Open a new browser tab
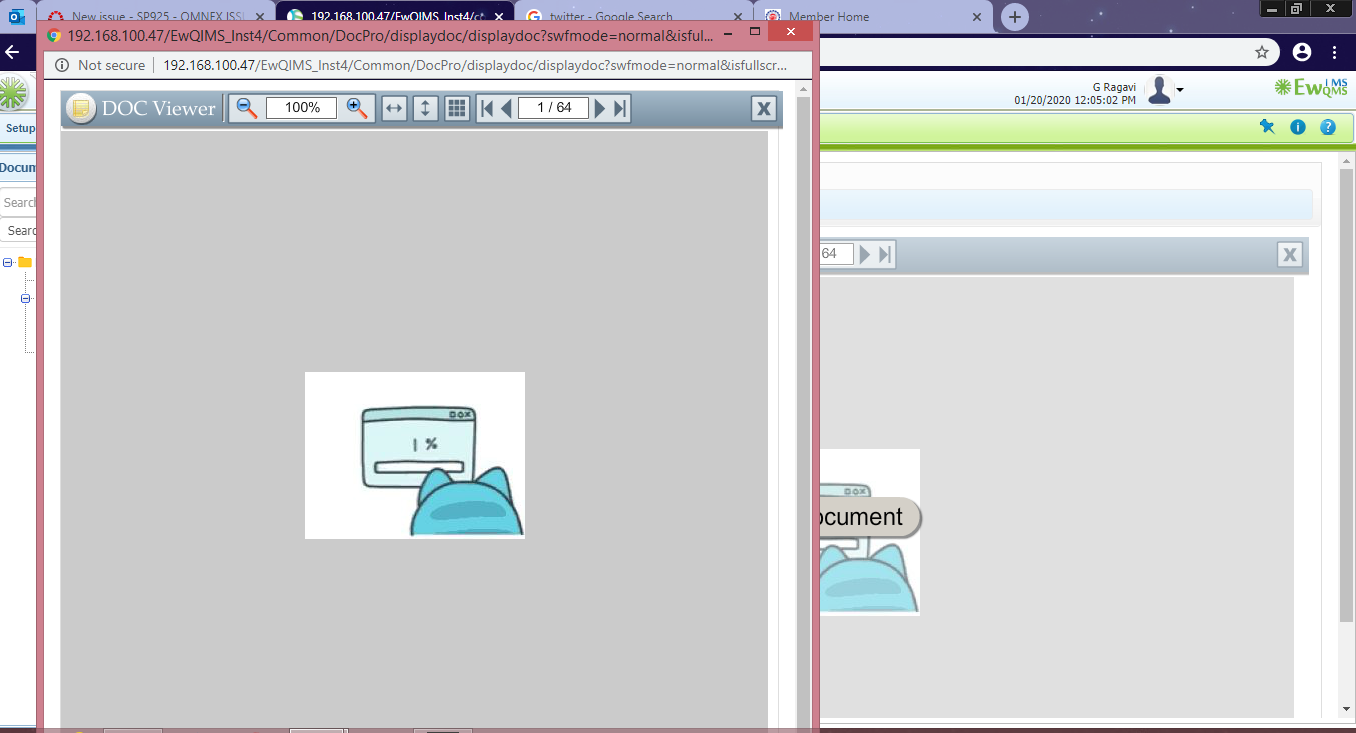Viewport: 1356px width, 733px height. (1015, 17)
